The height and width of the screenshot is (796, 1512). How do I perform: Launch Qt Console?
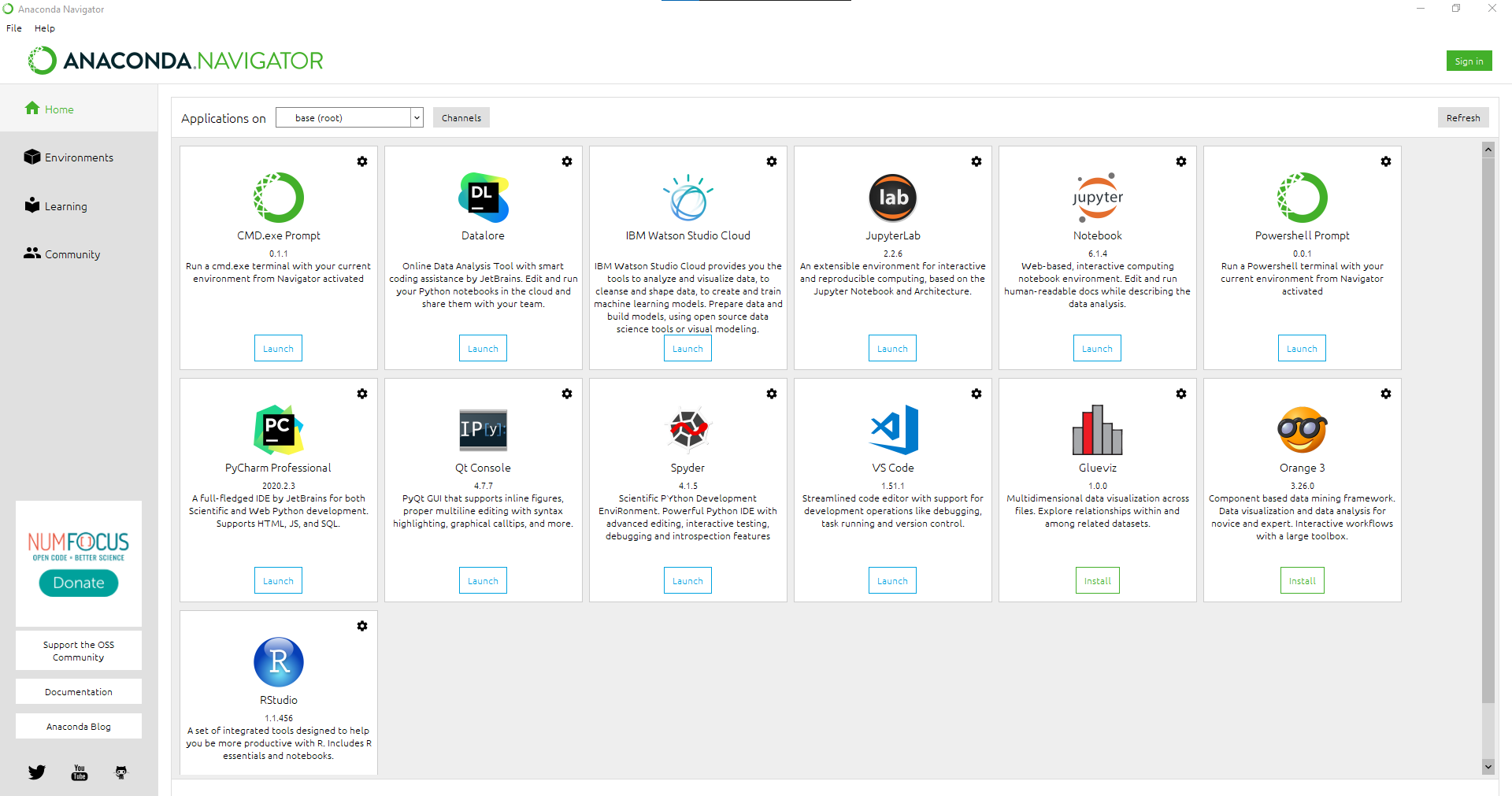point(484,581)
